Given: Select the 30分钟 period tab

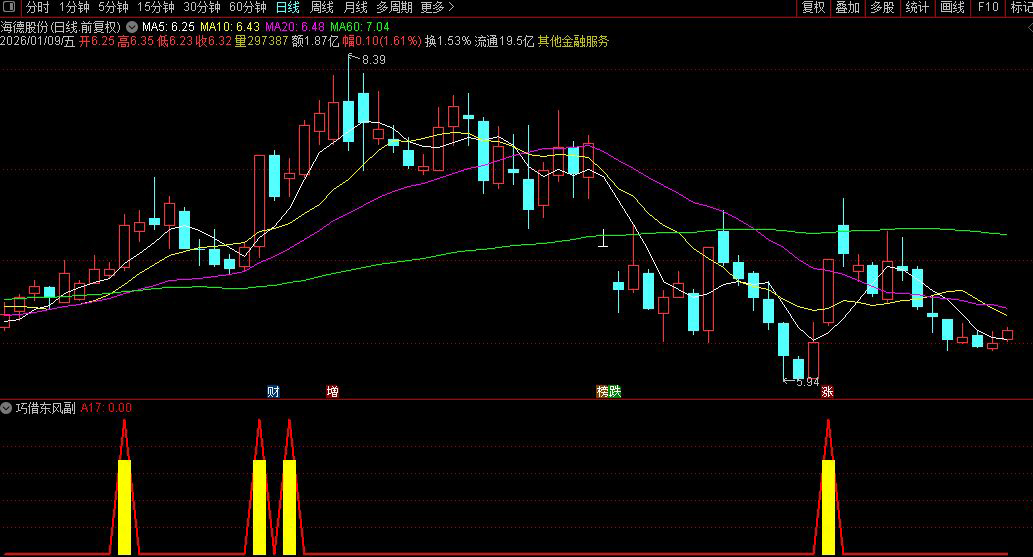Looking at the screenshot, I should tap(202, 7).
